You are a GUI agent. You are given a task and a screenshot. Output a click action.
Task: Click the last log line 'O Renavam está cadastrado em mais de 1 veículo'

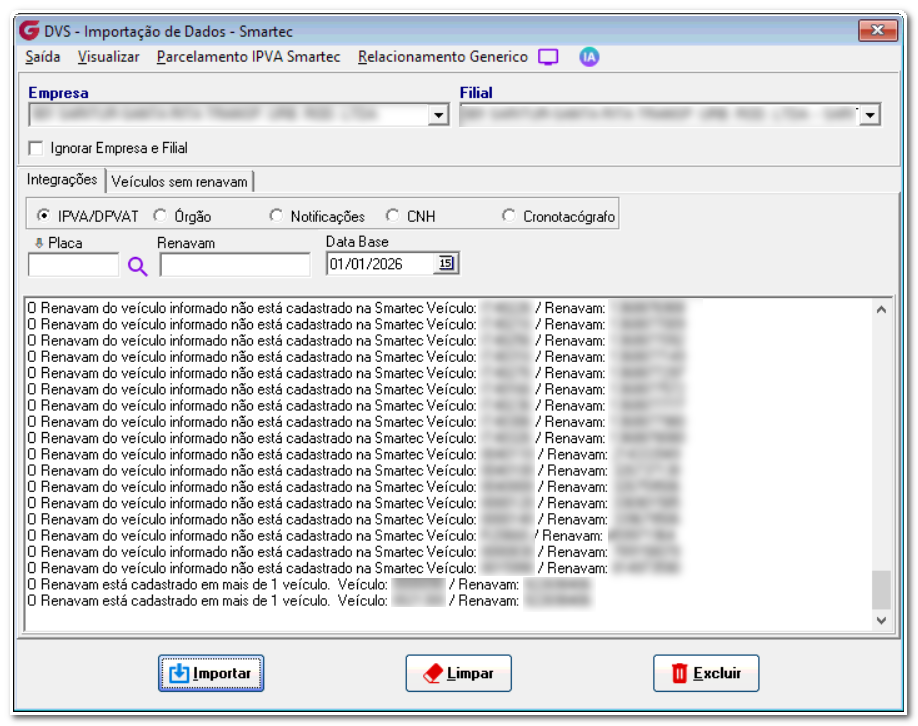pyautogui.click(x=309, y=601)
